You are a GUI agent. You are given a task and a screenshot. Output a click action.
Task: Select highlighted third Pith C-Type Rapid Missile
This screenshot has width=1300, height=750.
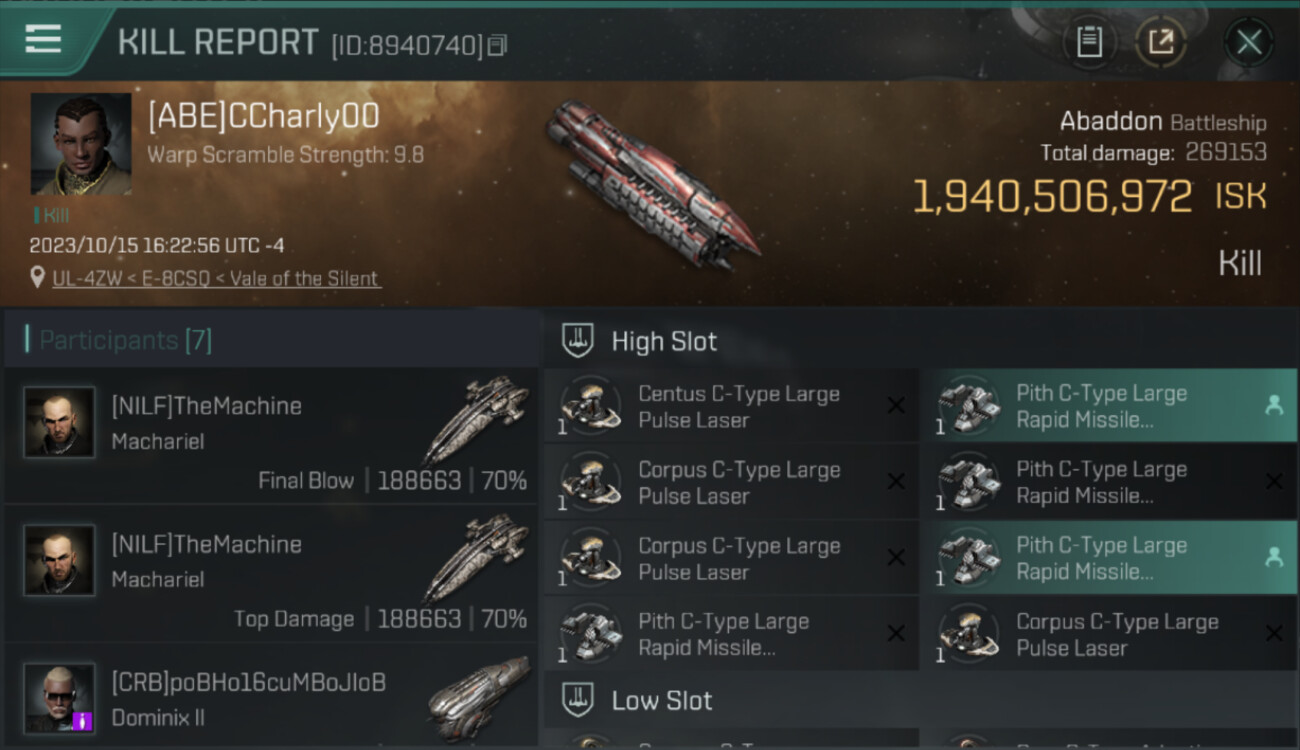[x=1109, y=558]
